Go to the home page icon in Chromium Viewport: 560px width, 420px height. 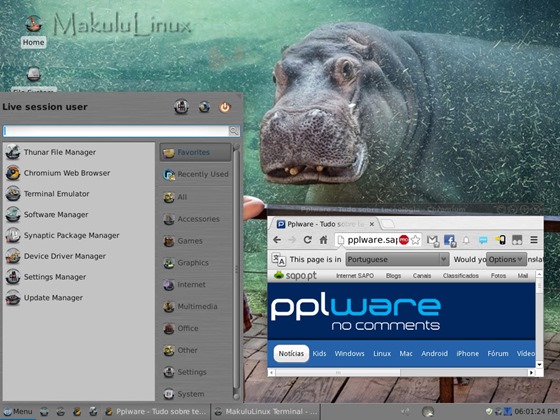324,240
